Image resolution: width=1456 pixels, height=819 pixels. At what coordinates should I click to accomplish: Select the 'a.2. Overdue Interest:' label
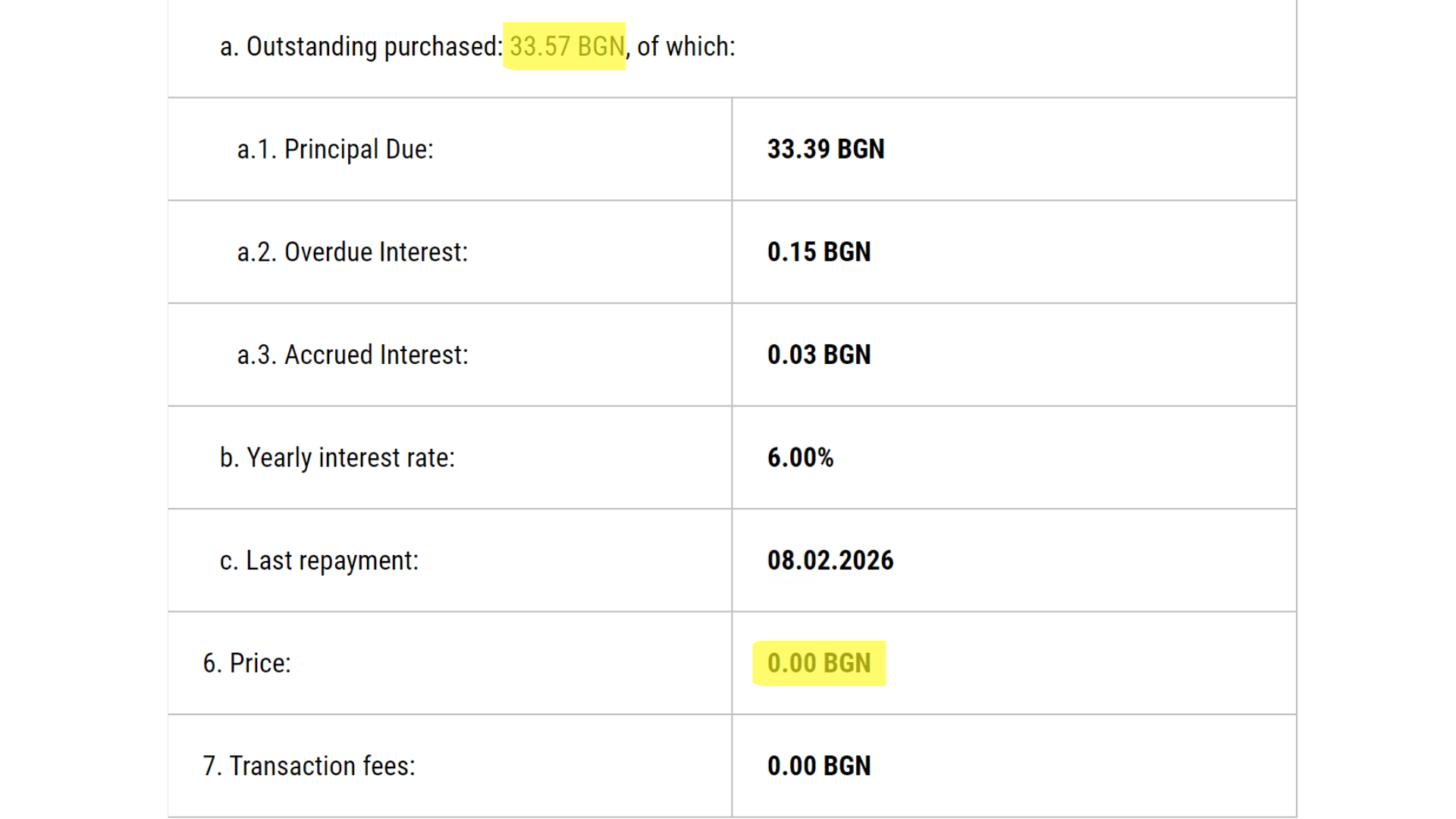pos(353,252)
